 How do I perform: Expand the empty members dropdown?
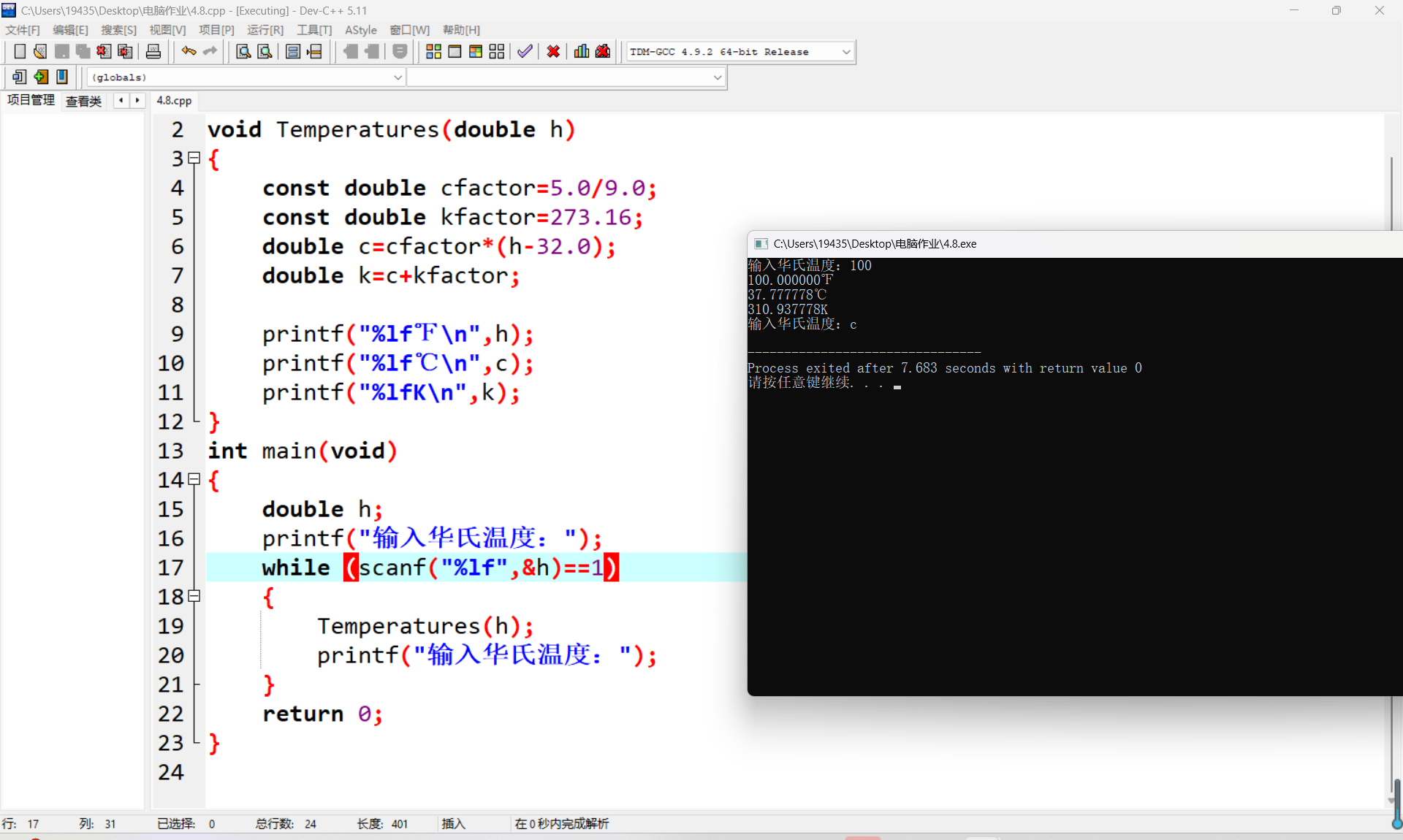coord(717,77)
